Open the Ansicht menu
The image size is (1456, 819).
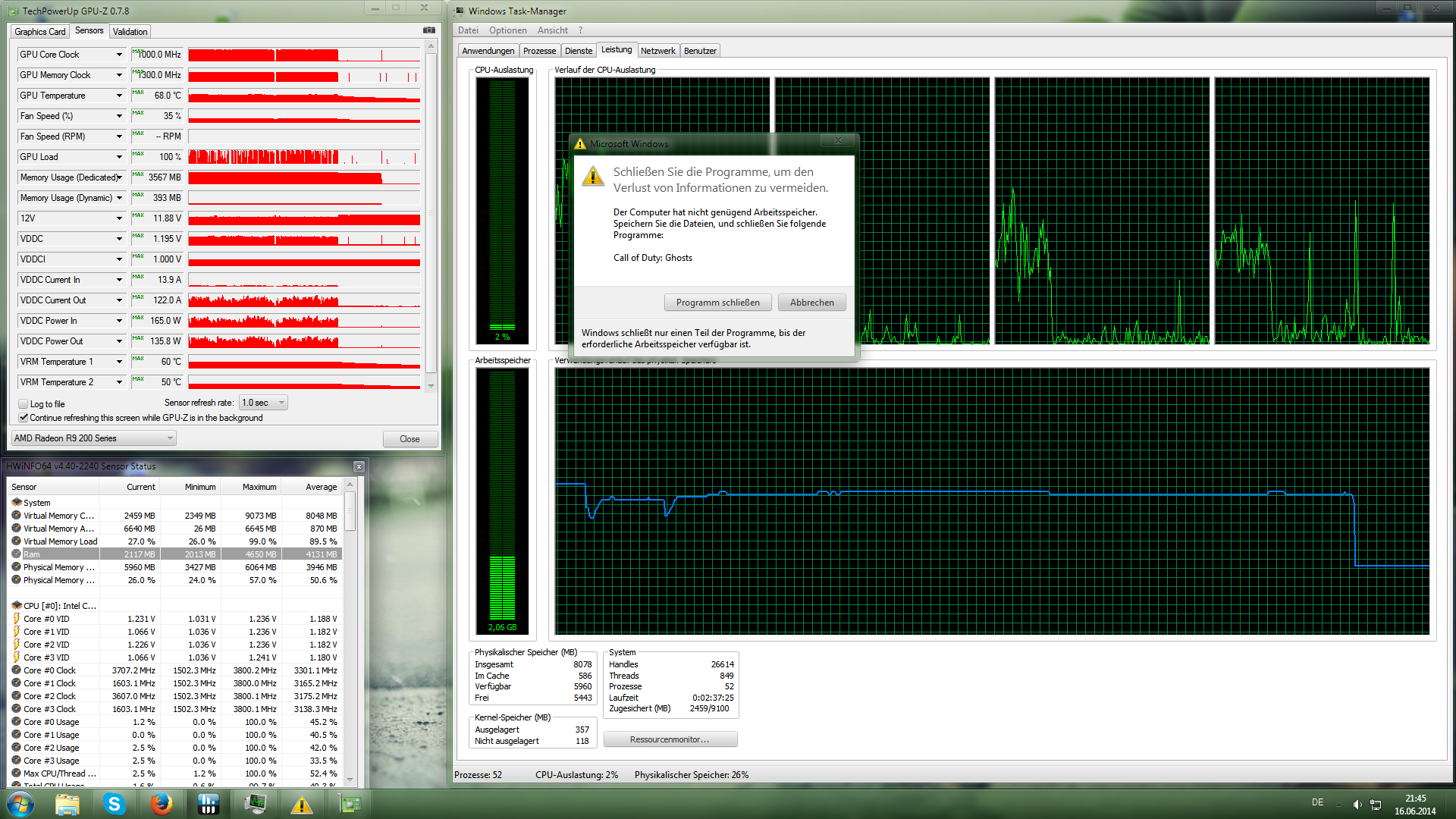point(553,30)
